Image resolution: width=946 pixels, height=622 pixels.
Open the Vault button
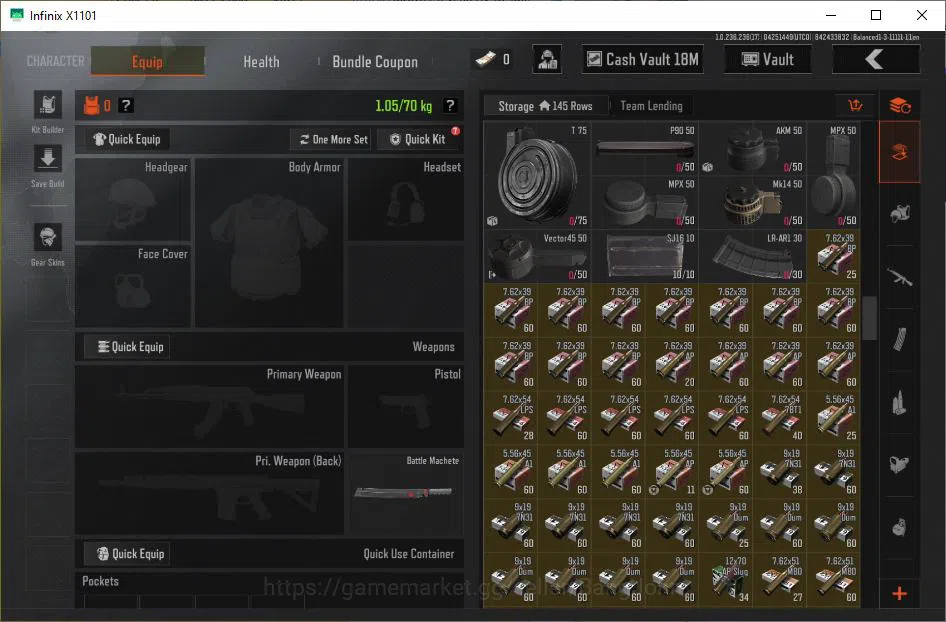(x=767, y=59)
